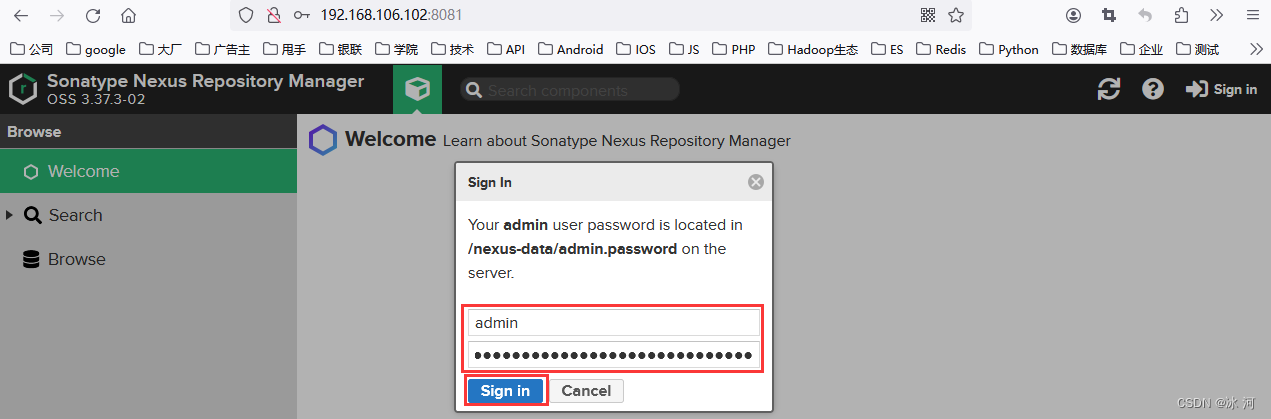This screenshot has height=419, width=1271.
Task: Open the browser hamburger application menu
Action: pos(1252,15)
